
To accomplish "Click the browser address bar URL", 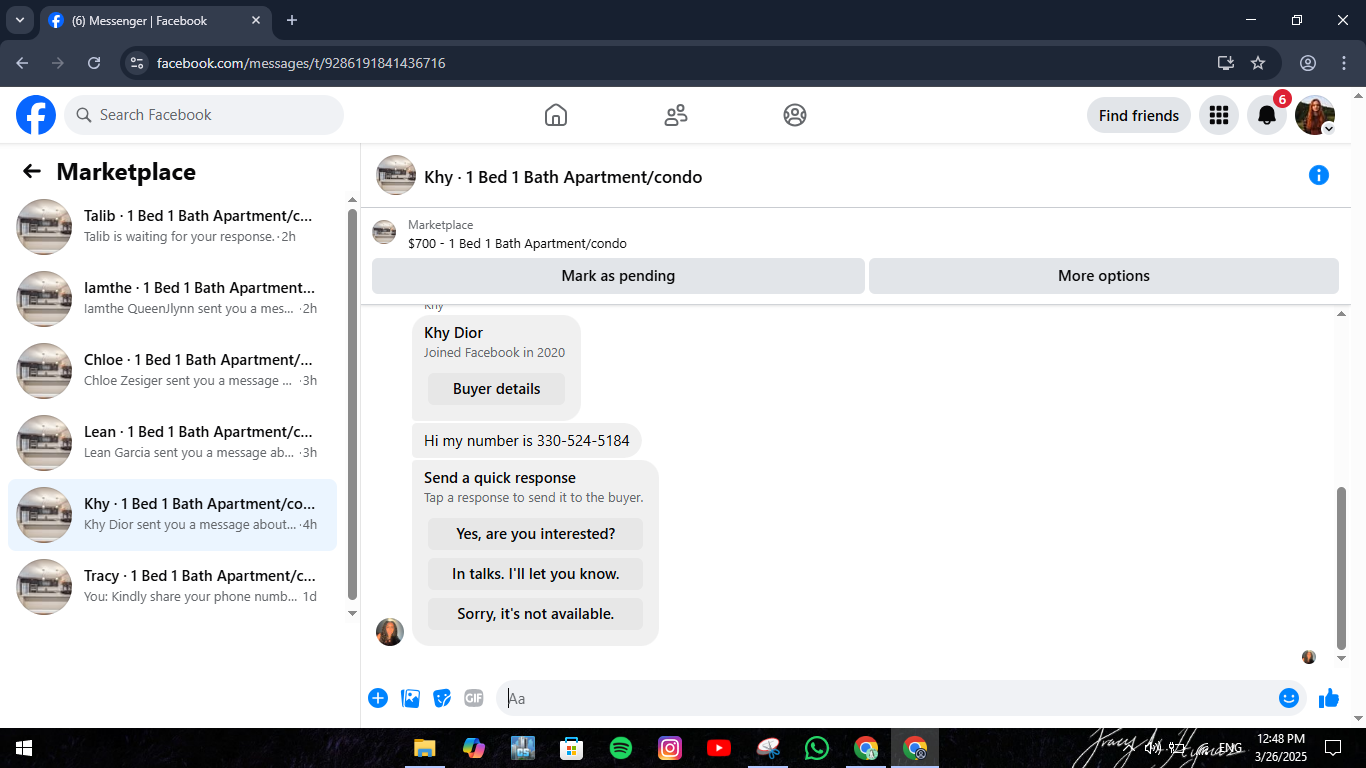I will tap(301, 63).
